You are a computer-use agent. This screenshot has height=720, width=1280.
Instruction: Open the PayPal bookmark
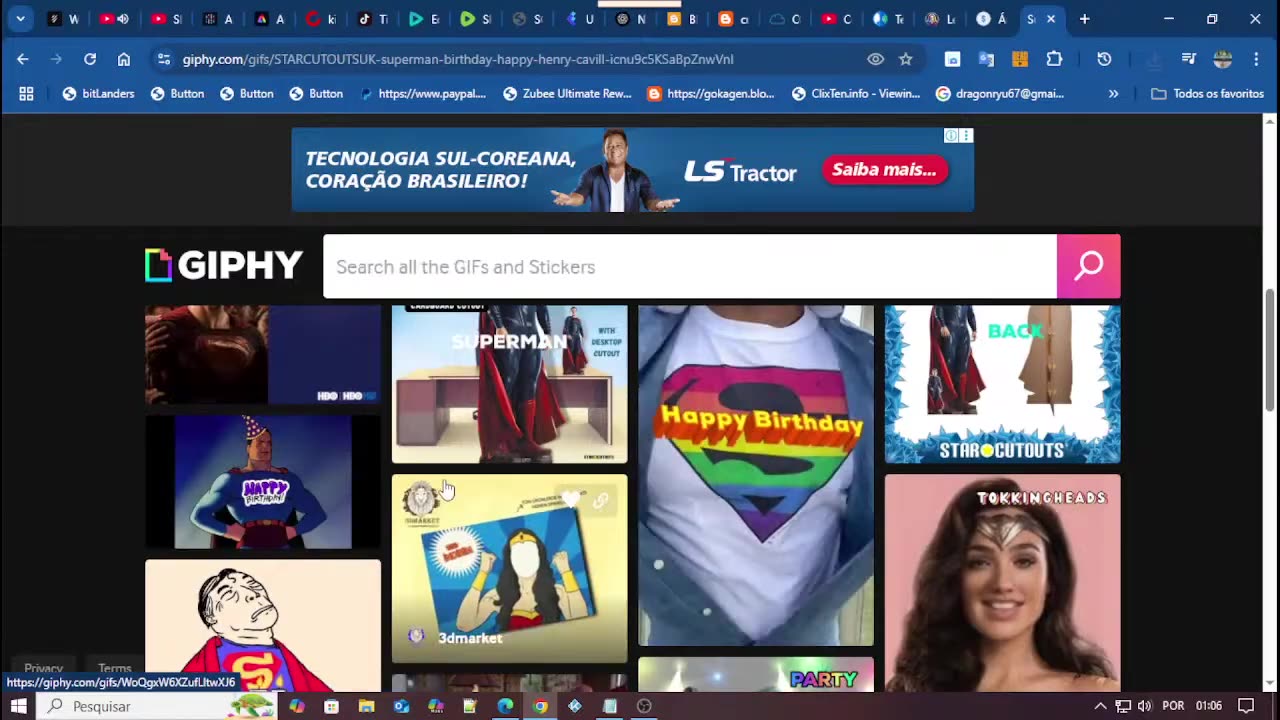422,93
